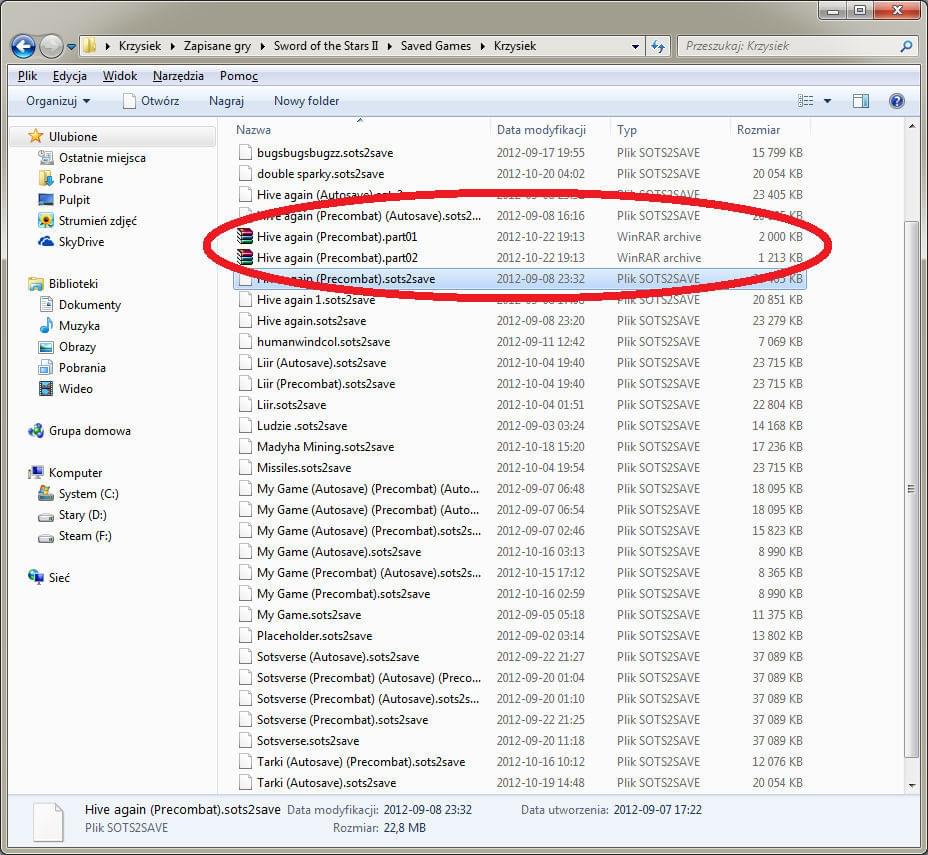The image size is (928, 855).
Task: Select Komputer in navigation pane
Action: point(65,473)
